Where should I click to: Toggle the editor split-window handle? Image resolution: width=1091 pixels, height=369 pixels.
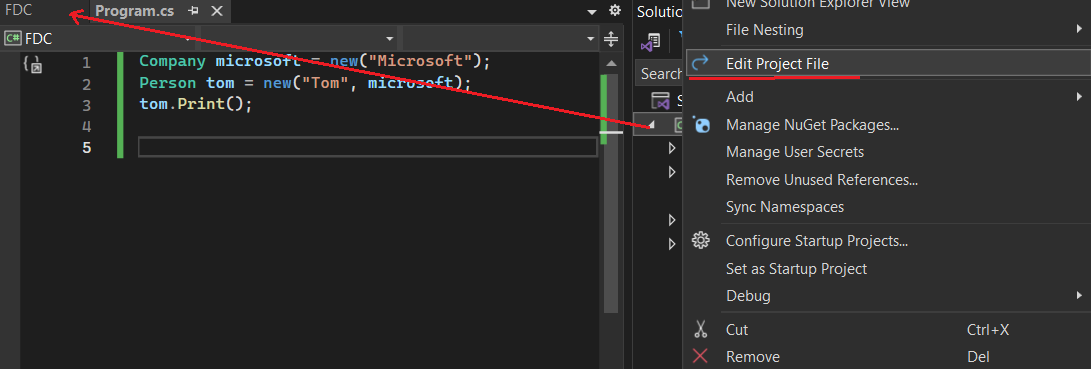click(611, 39)
